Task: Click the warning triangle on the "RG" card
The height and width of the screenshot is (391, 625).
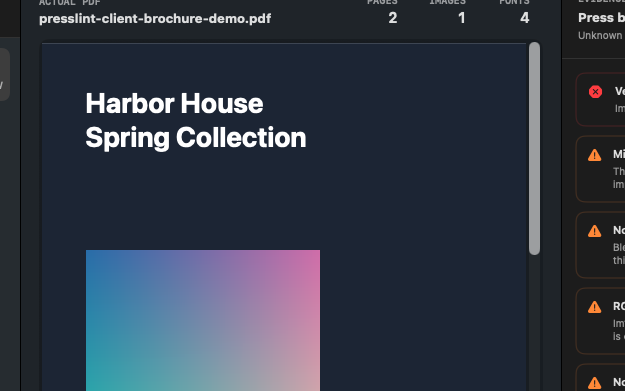Action: (x=594, y=307)
